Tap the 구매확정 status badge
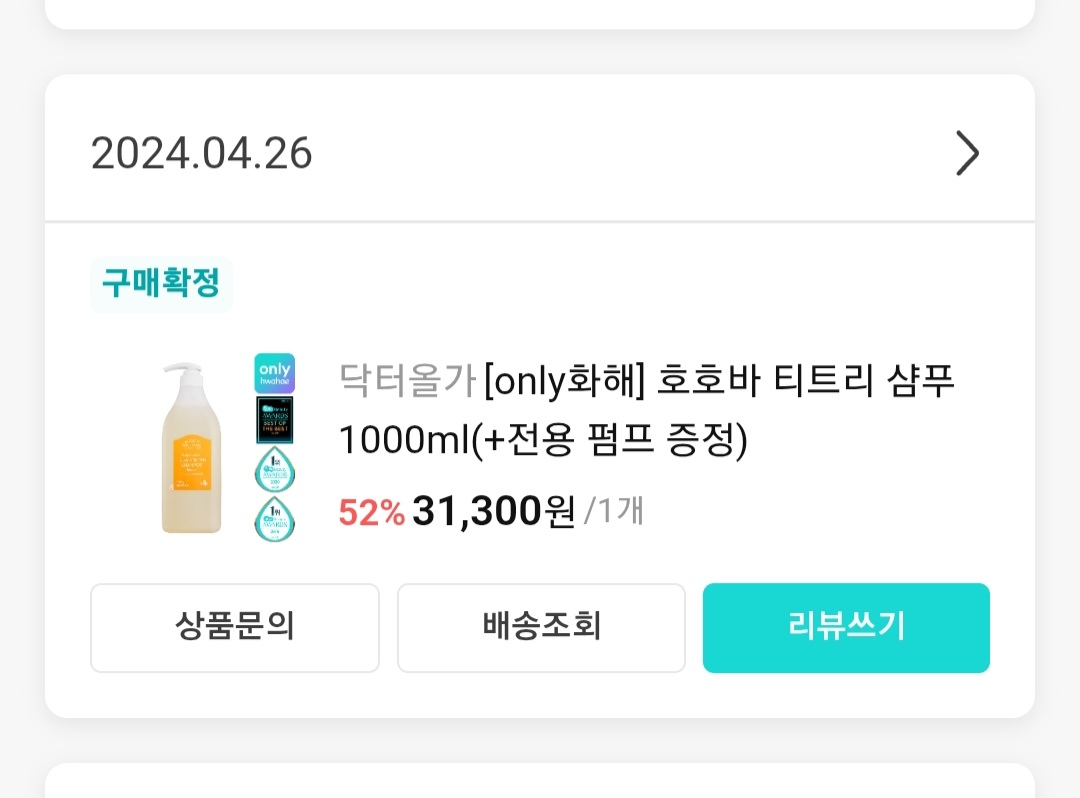This screenshot has height=798, width=1080. pos(161,284)
